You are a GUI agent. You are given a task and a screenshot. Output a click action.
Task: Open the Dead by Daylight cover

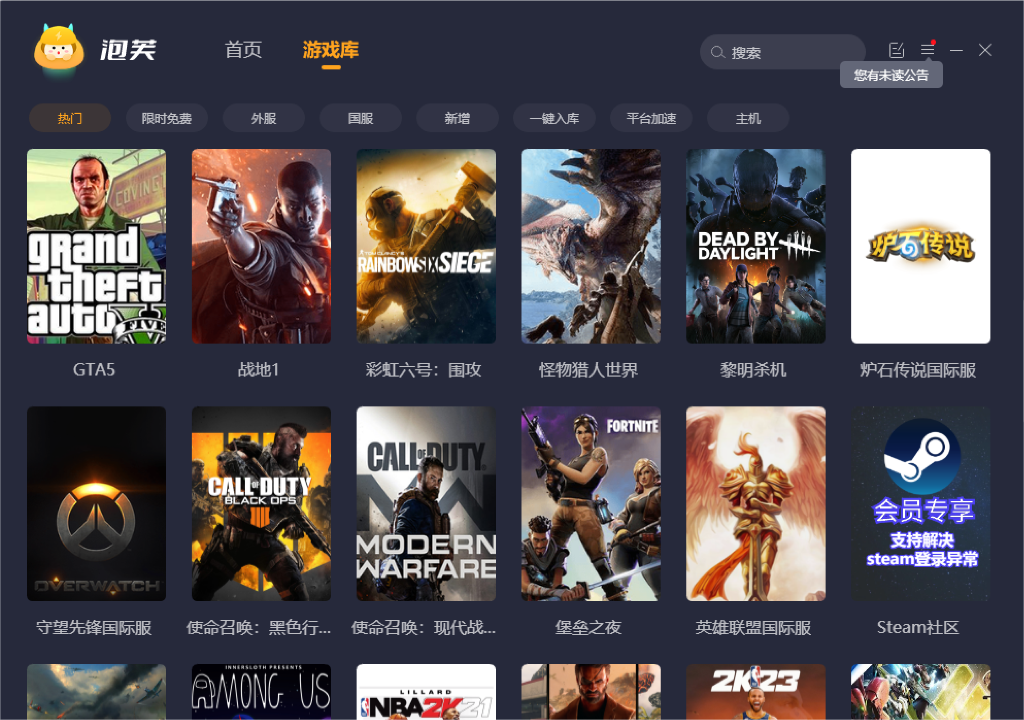756,246
